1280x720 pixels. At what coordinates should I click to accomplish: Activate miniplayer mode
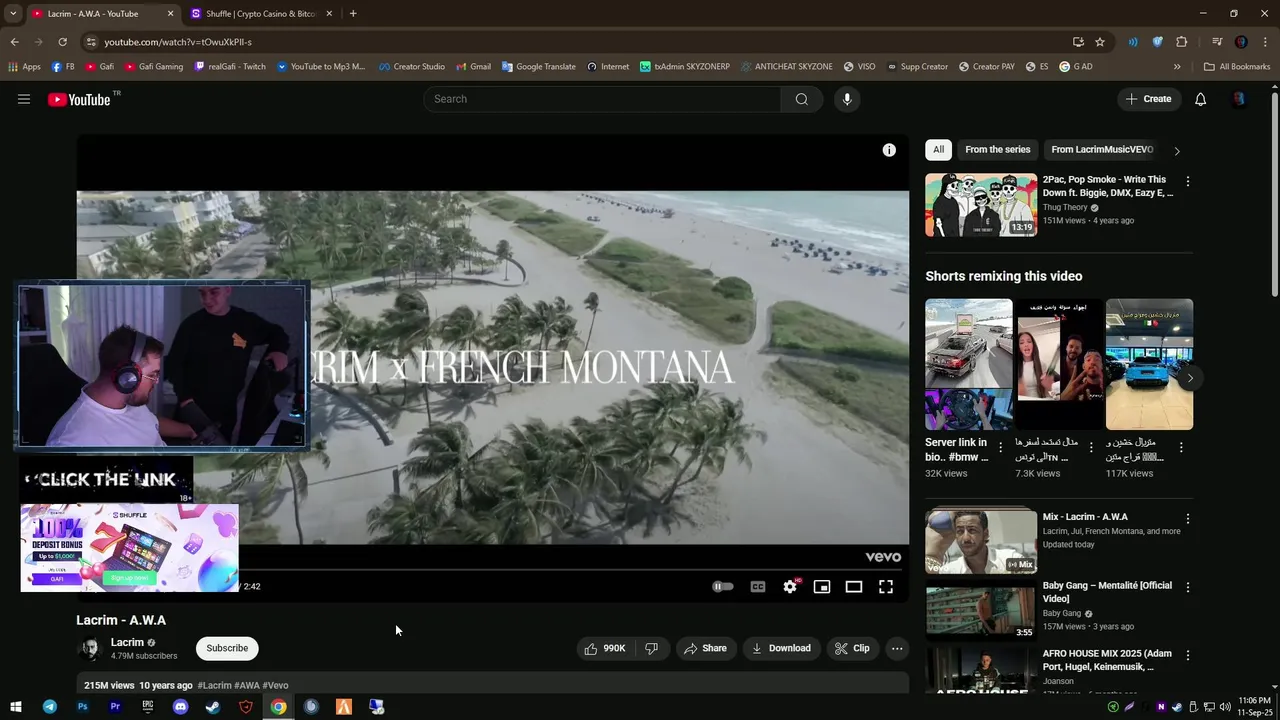pyautogui.click(x=822, y=587)
